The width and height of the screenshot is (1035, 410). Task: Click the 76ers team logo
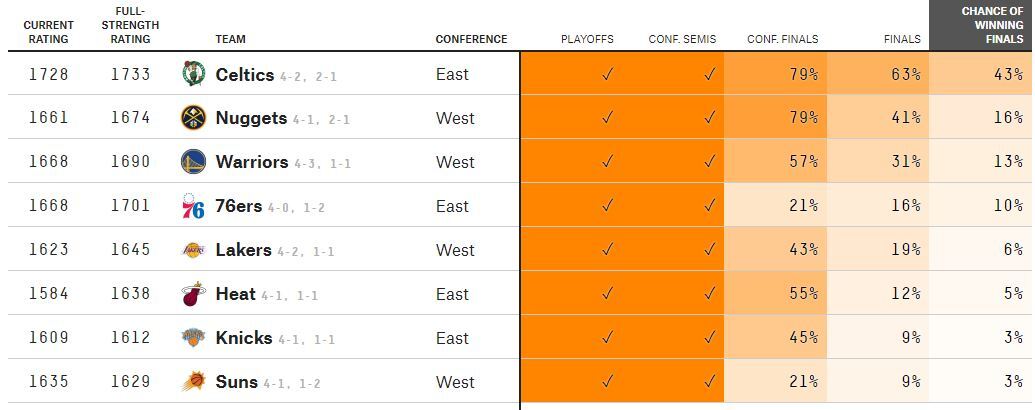point(193,206)
